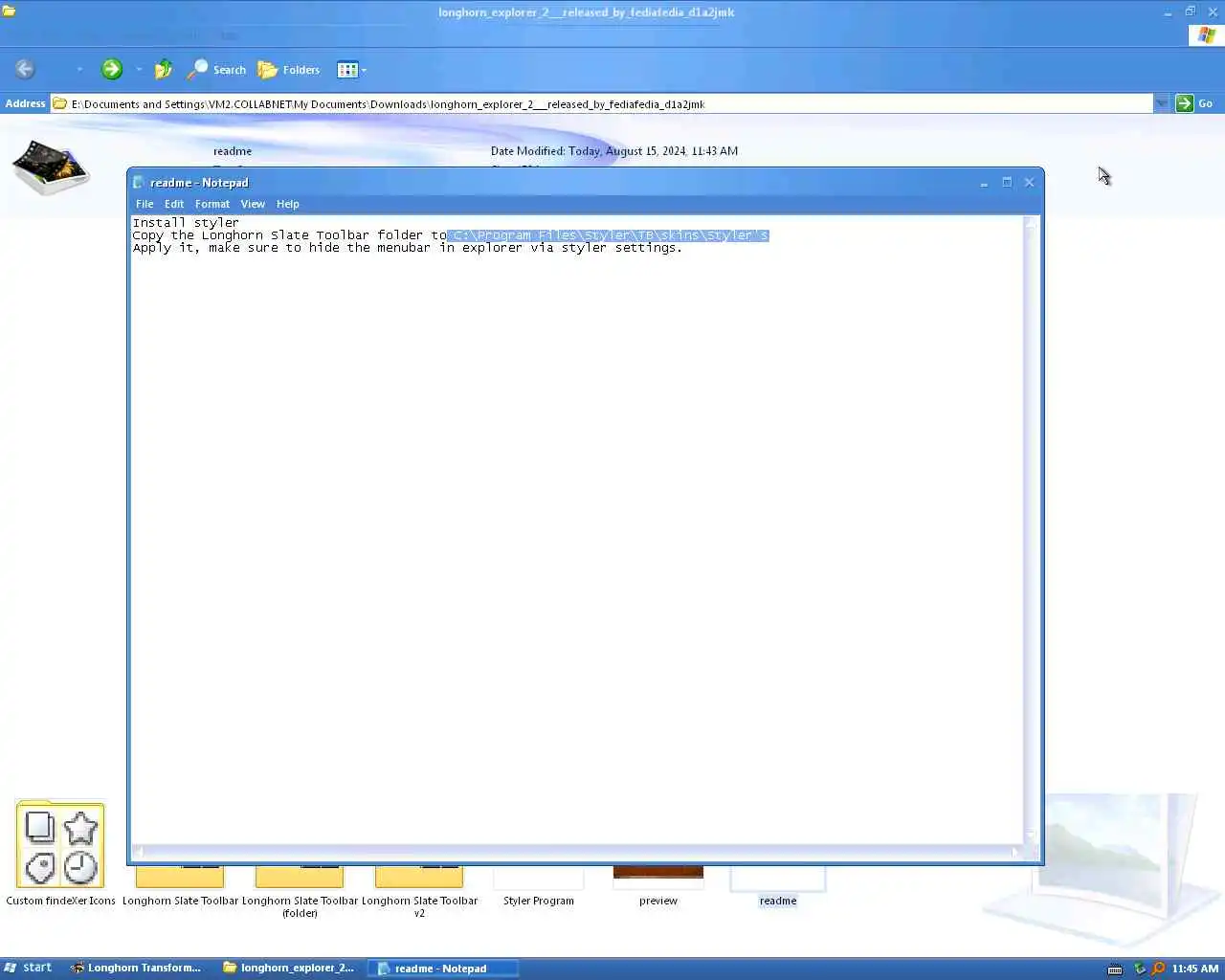
Task: Click the Start button
Action: coord(28,968)
